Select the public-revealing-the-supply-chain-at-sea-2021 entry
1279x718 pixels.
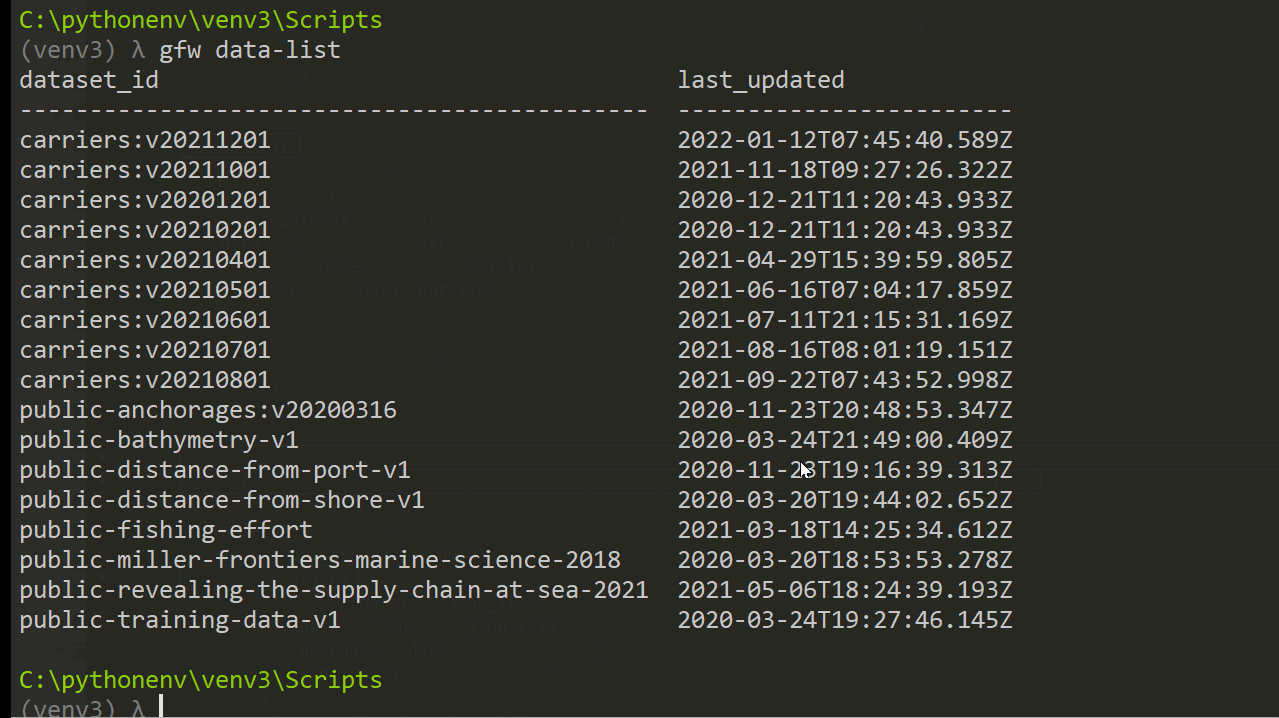[x=333, y=590]
